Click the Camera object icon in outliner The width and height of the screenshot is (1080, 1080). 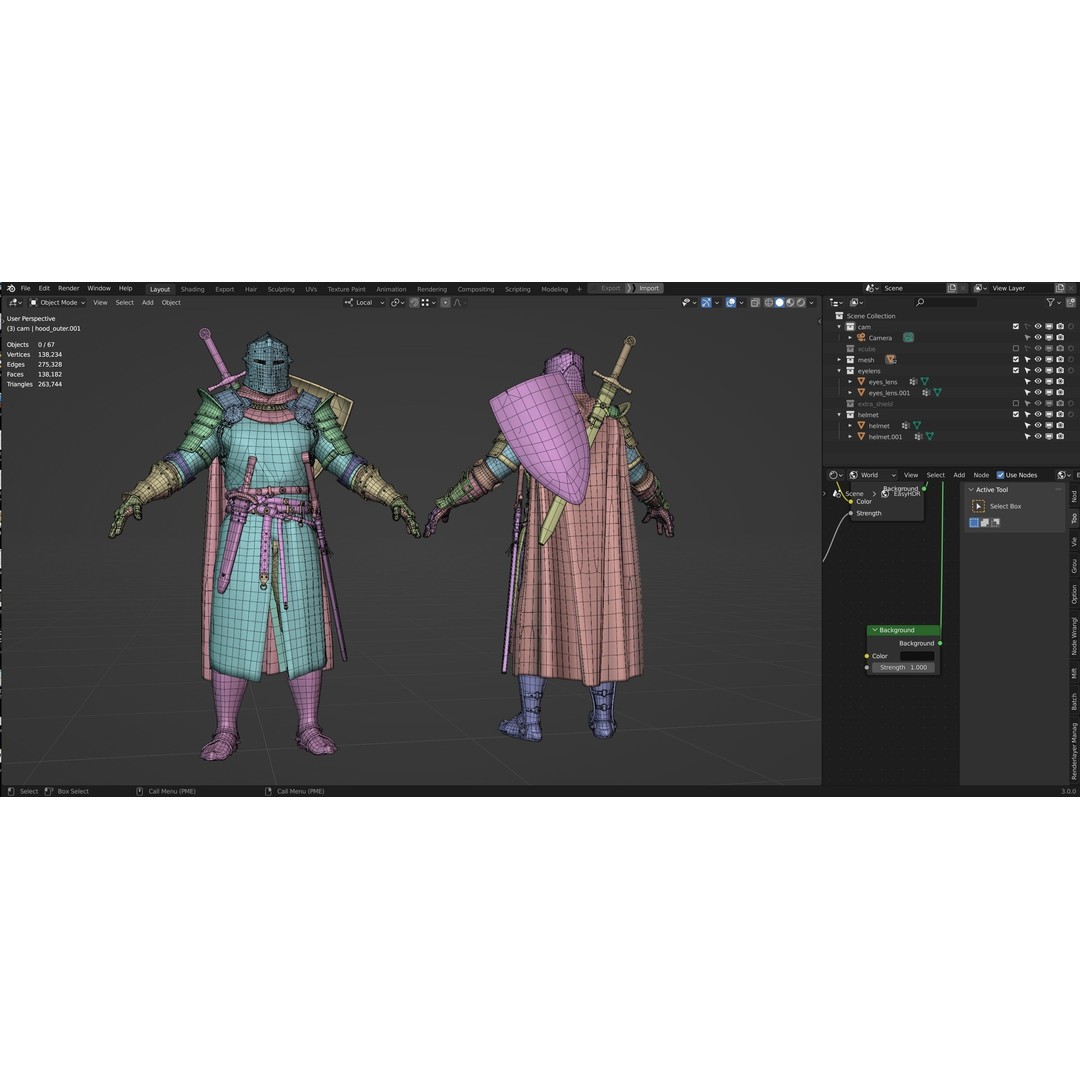(861, 338)
